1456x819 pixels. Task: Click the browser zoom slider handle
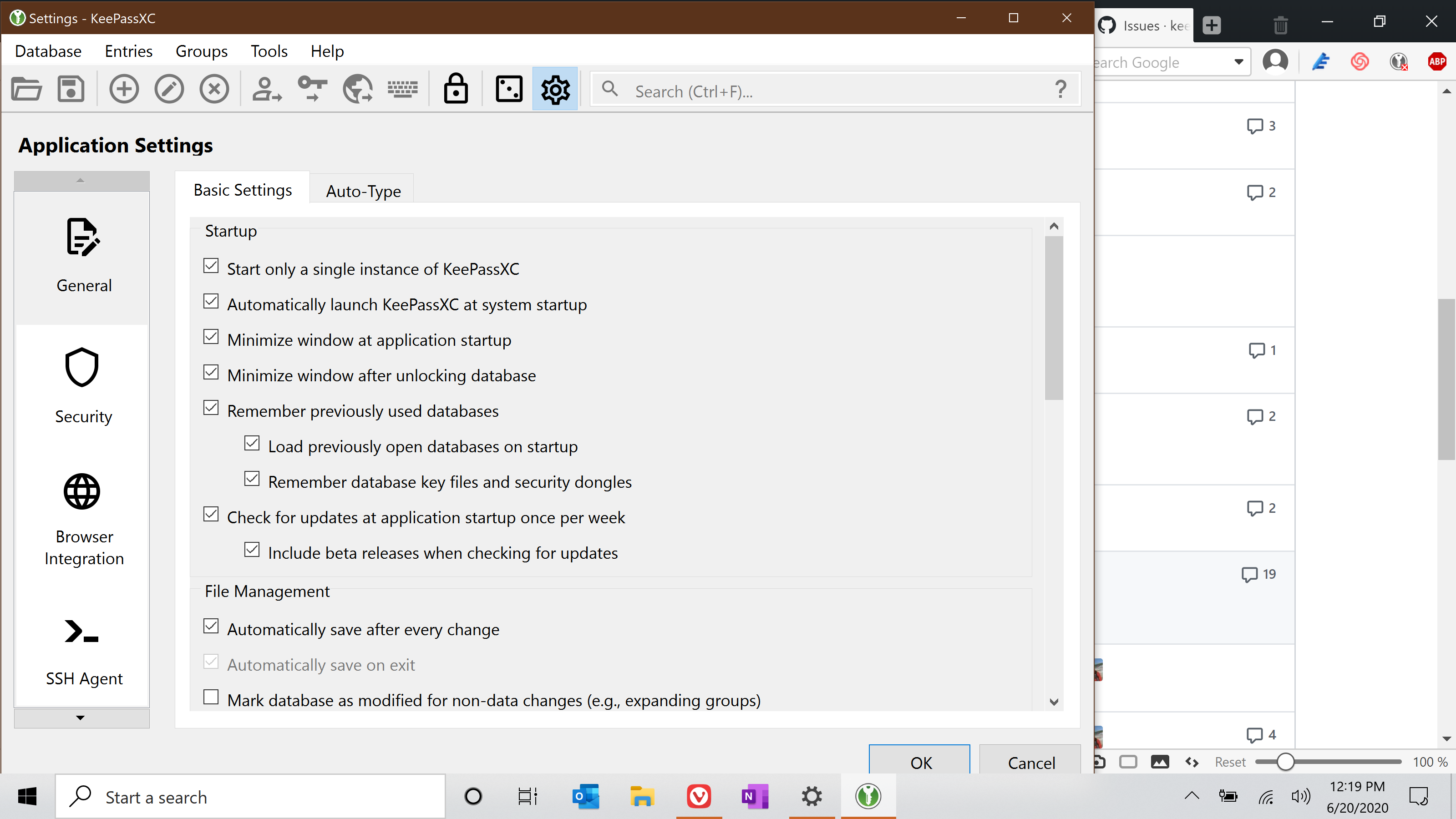1285,762
